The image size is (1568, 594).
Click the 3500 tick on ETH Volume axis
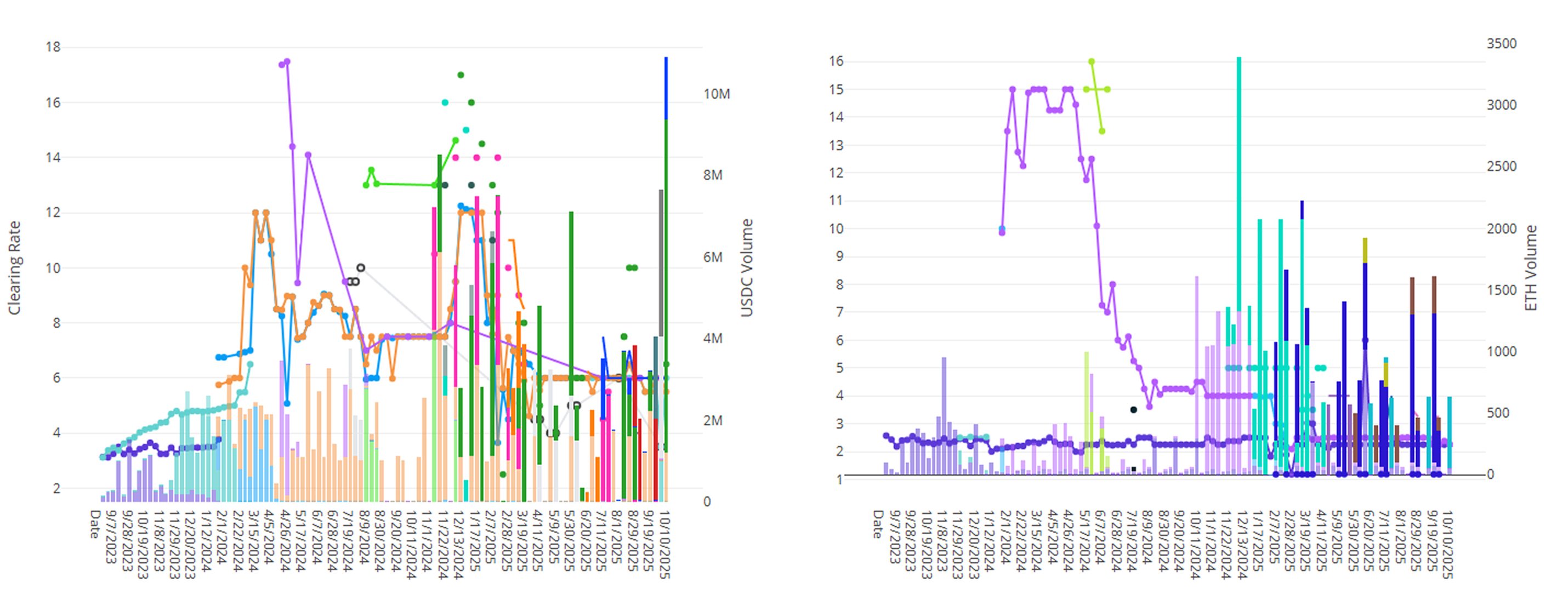click(1501, 44)
